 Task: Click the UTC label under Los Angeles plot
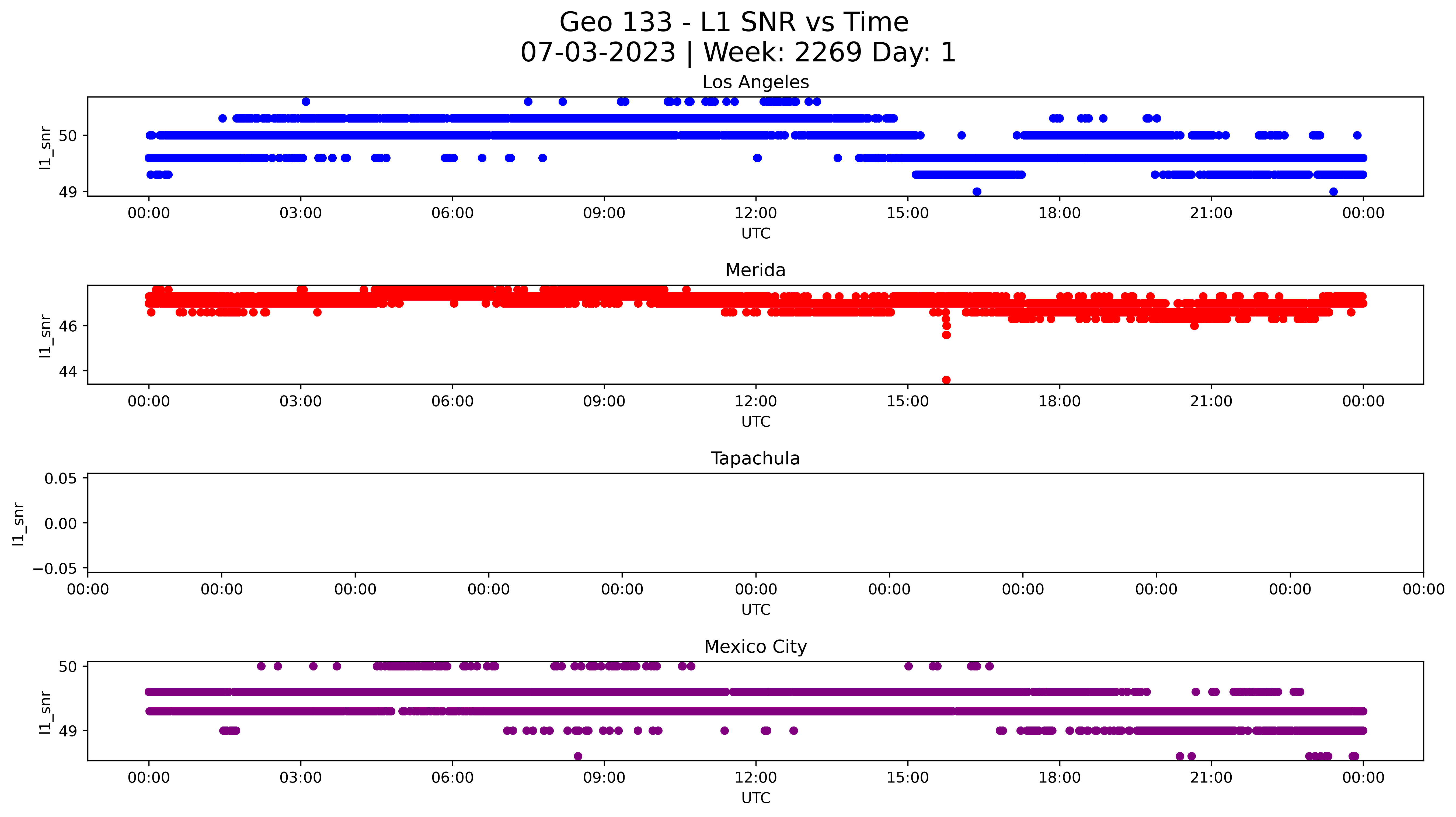click(x=755, y=234)
